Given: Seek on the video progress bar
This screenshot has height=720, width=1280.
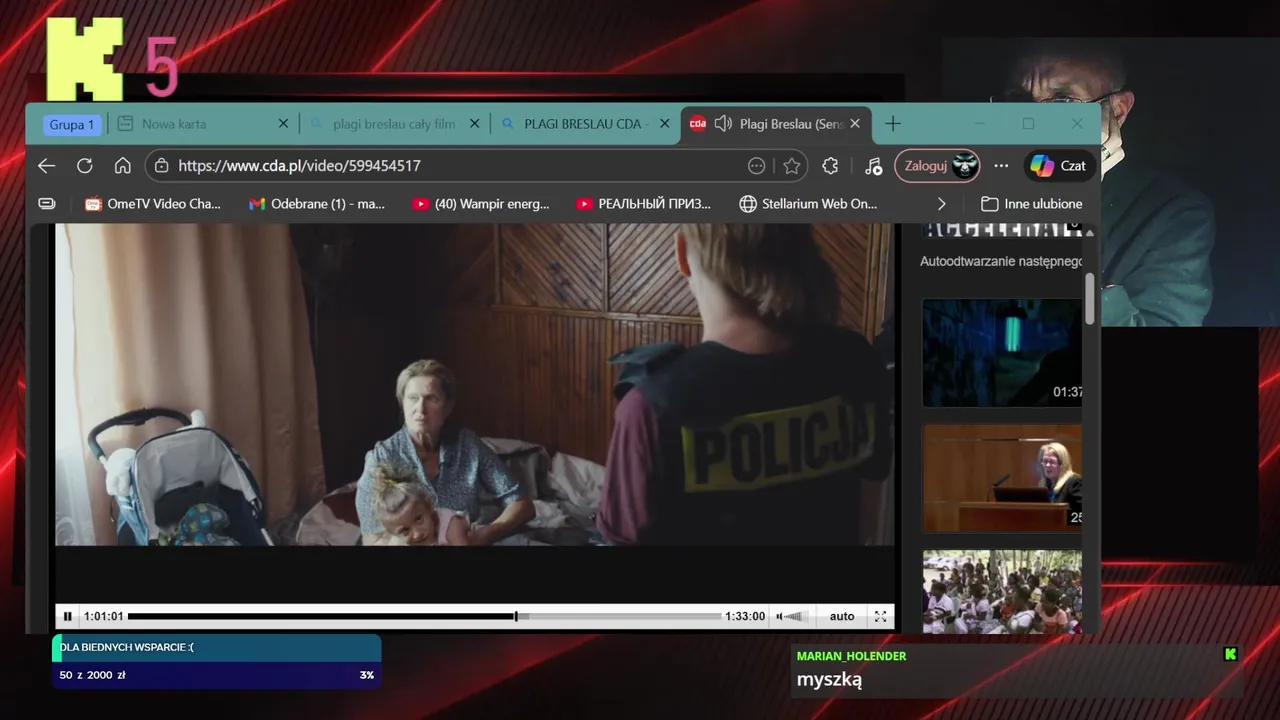Looking at the screenshot, I should 424,616.
